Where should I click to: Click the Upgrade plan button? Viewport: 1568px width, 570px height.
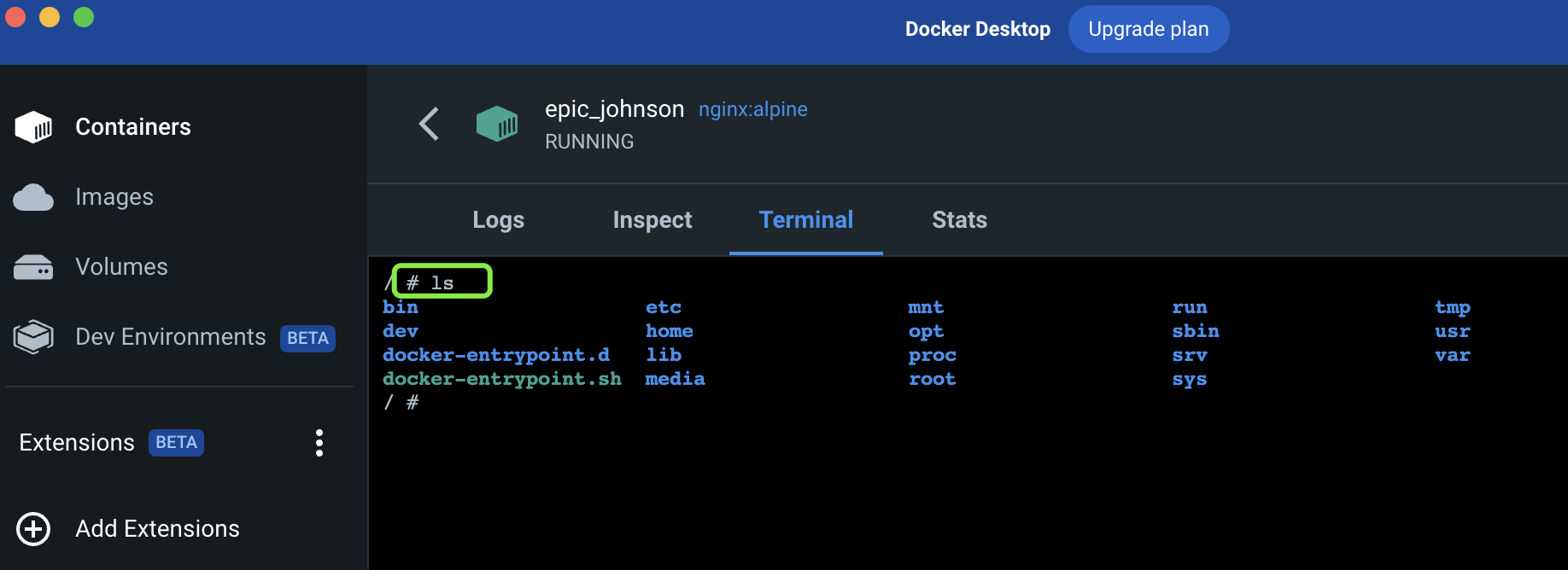pos(1148,29)
